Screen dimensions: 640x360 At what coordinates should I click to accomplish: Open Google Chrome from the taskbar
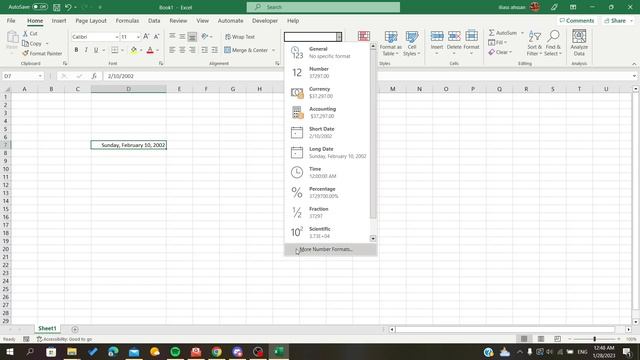coord(217,351)
